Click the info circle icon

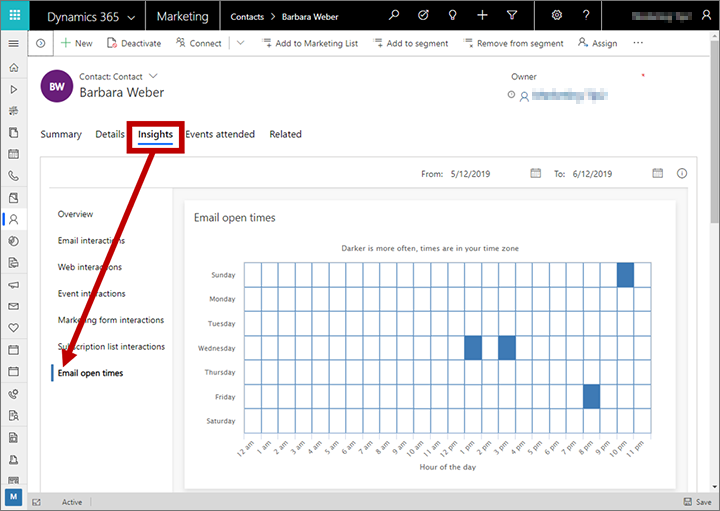click(682, 173)
